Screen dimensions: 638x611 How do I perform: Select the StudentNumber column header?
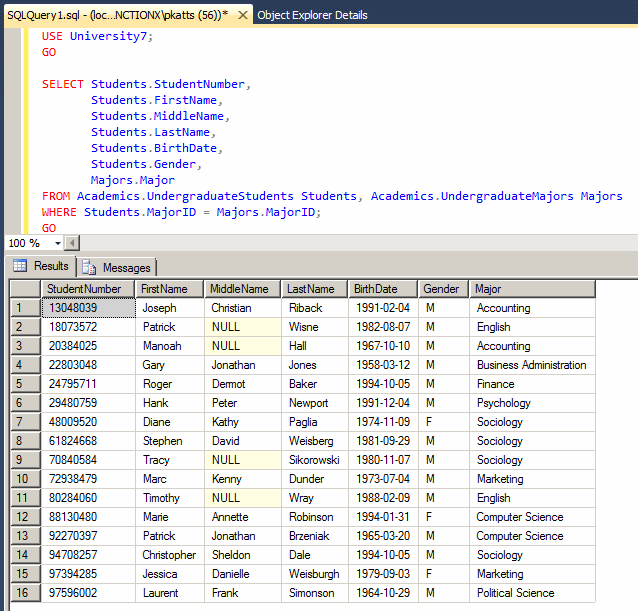[x=88, y=289]
